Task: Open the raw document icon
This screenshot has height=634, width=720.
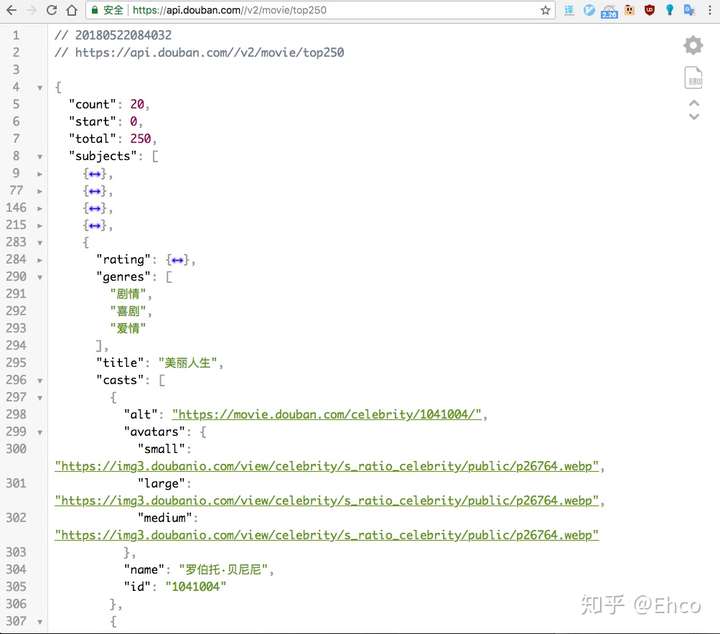Action: click(693, 77)
